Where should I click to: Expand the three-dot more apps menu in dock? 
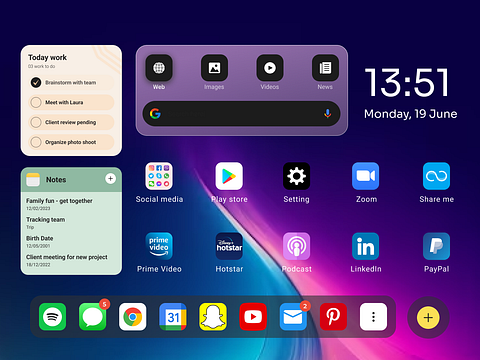(x=373, y=317)
